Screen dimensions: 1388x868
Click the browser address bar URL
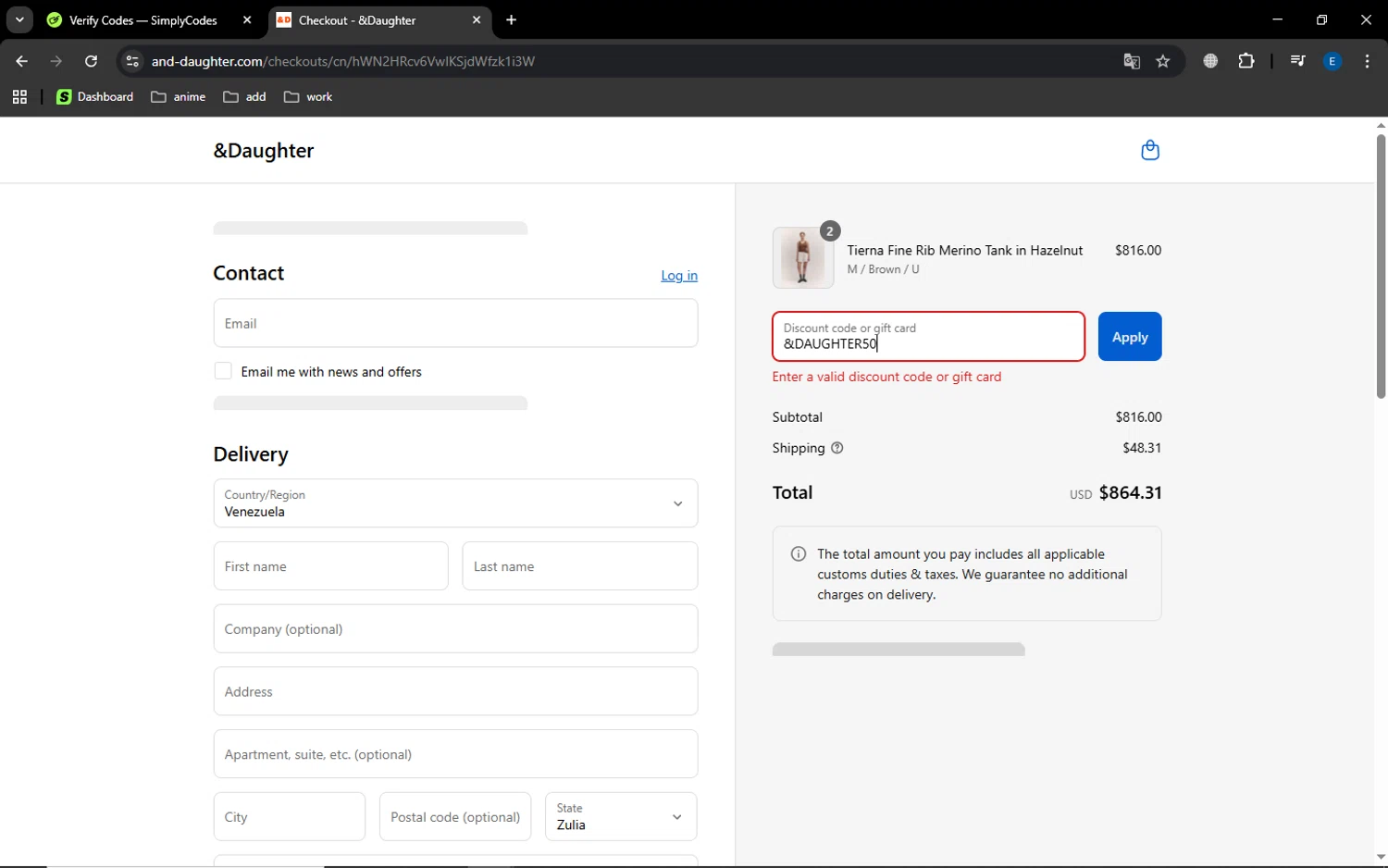pos(343,61)
